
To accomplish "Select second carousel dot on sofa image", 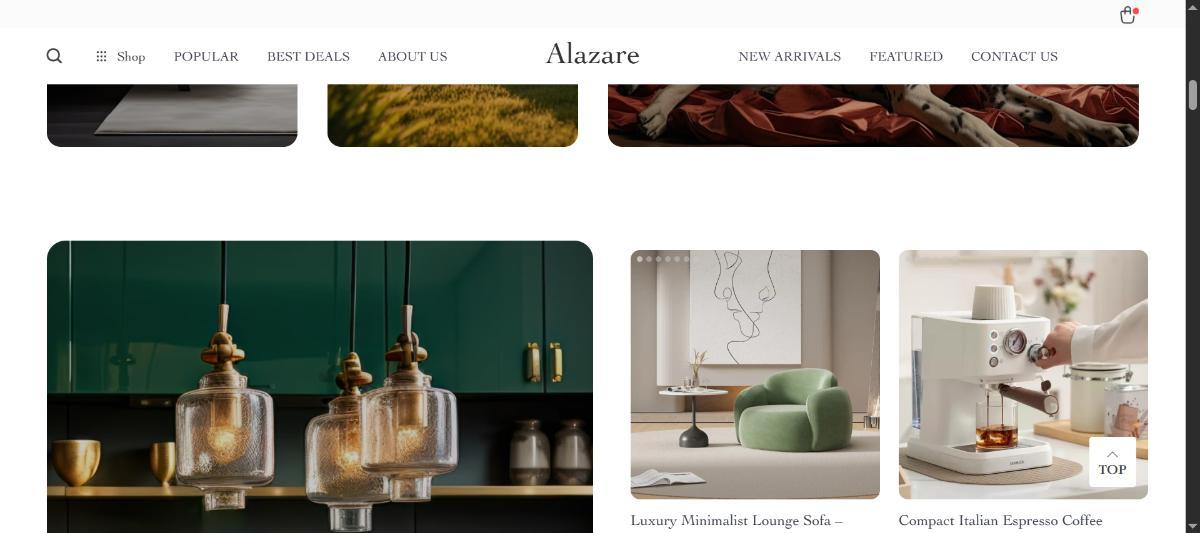I will coord(649,259).
